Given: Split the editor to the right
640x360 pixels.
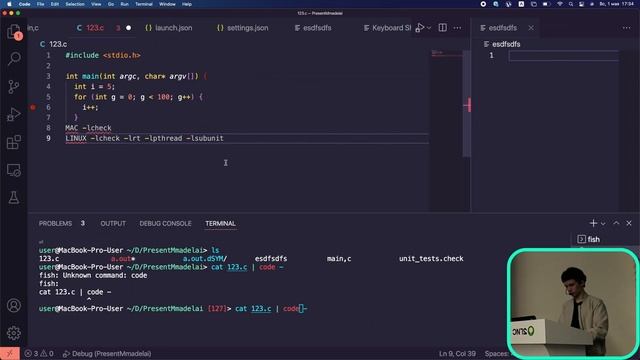Looking at the screenshot, I should click(442, 28).
